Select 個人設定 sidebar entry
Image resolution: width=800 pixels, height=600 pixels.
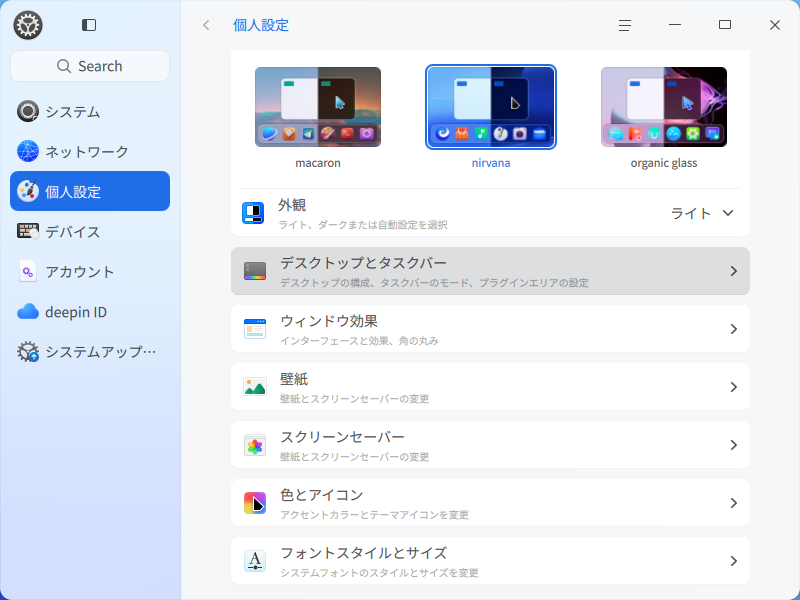pos(90,191)
